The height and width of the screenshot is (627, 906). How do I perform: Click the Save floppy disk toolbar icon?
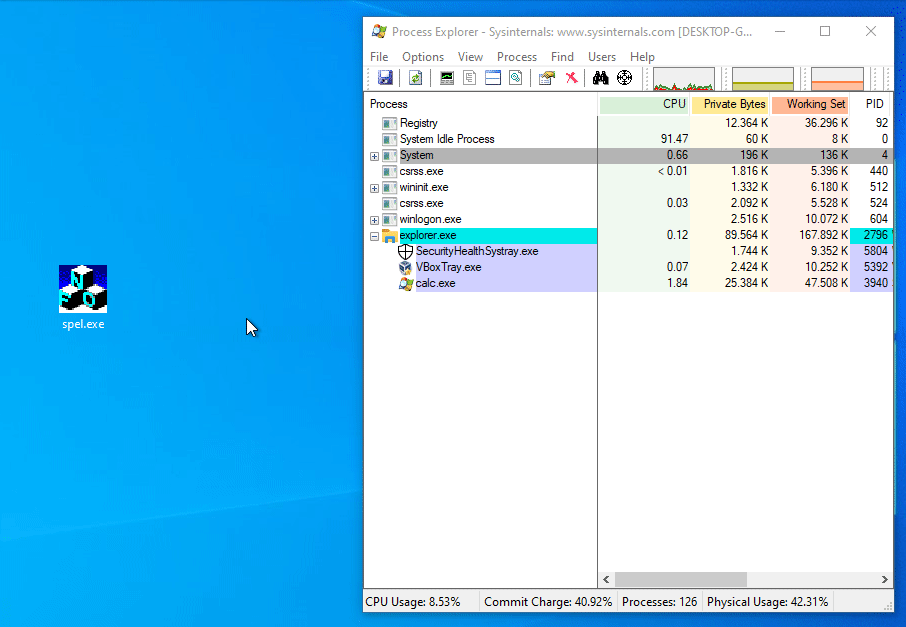pos(385,77)
